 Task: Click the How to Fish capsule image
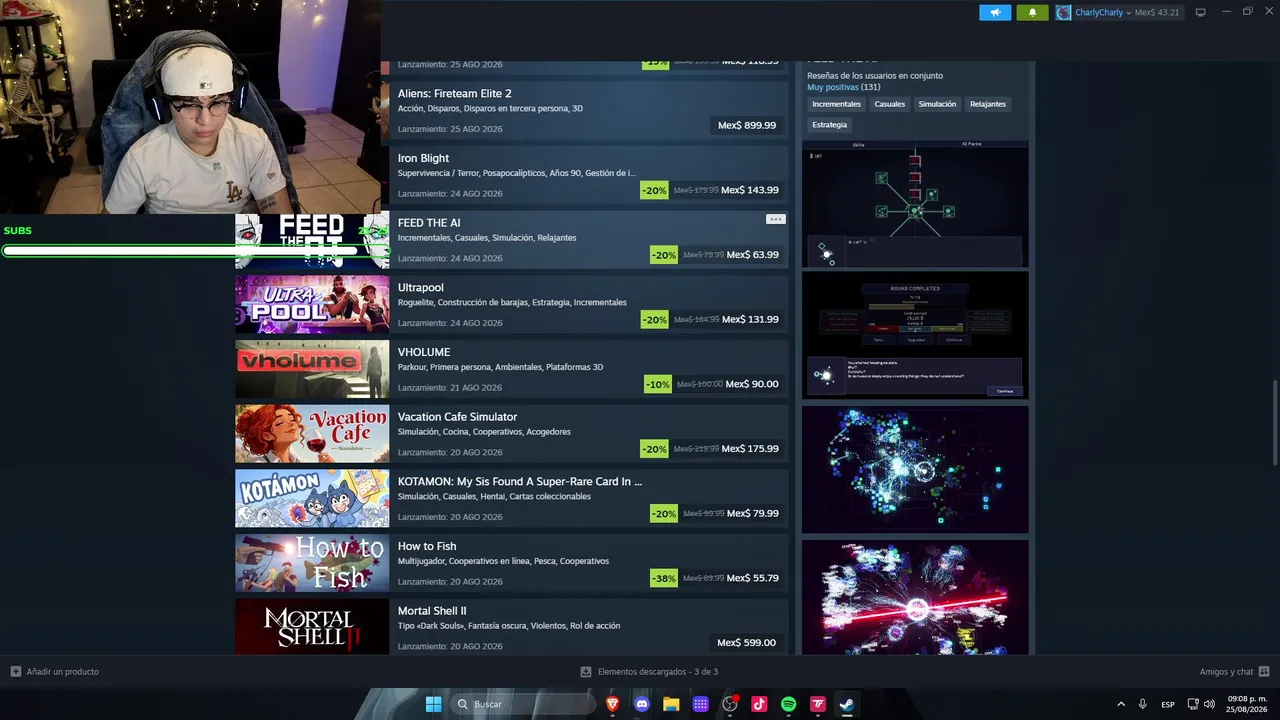(312, 563)
